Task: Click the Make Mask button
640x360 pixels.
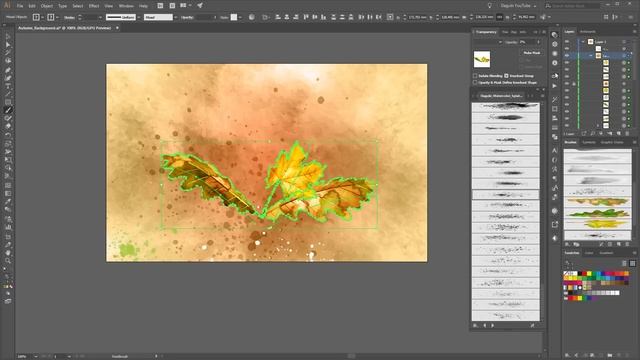Action: click(x=531, y=53)
